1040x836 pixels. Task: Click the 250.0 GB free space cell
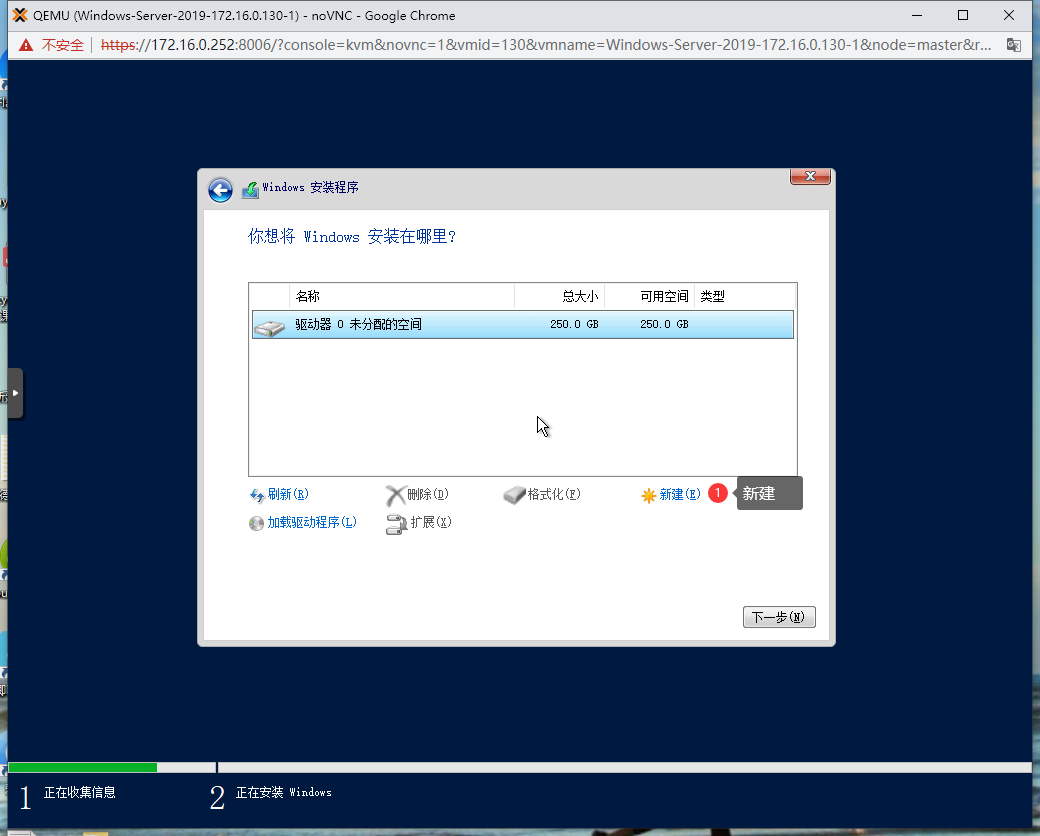point(664,324)
